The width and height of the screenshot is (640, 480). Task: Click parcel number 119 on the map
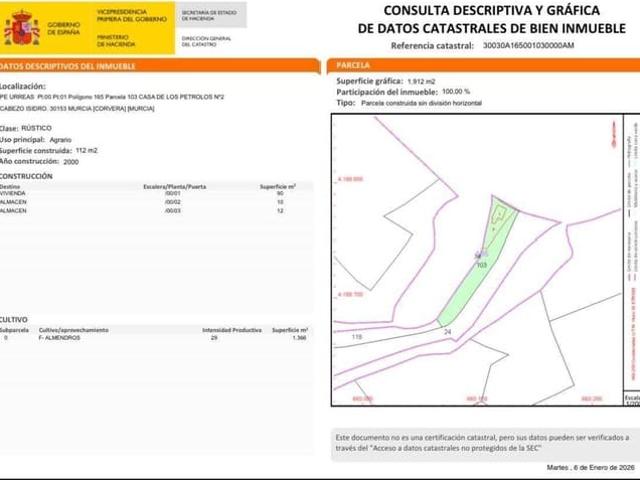(356, 337)
